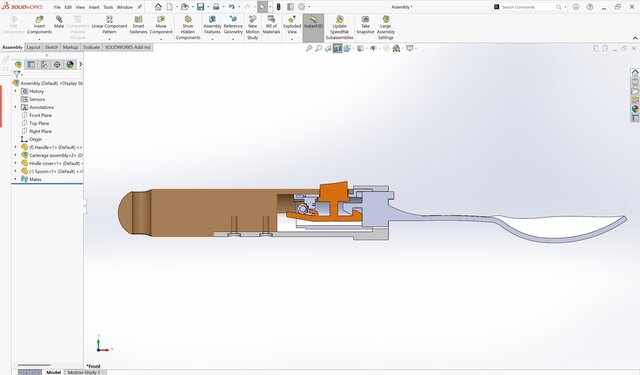Open the ConfigurationManager tab icon
Image resolution: width=640 pixels, height=375 pixels.
[44, 64]
